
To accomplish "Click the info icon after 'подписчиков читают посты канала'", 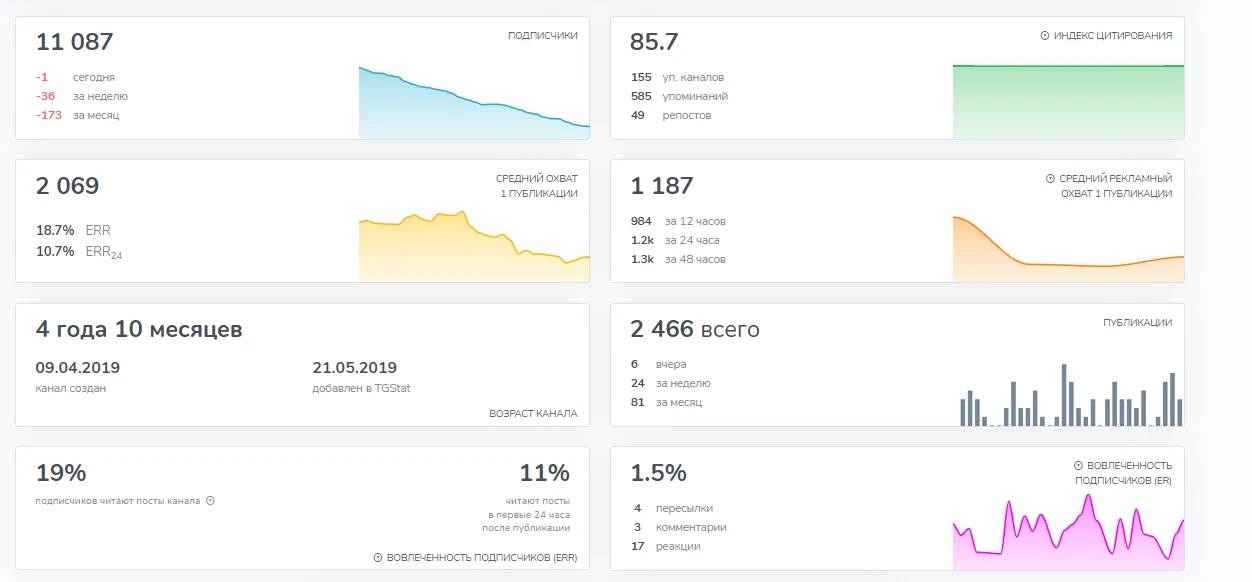I will (x=210, y=501).
